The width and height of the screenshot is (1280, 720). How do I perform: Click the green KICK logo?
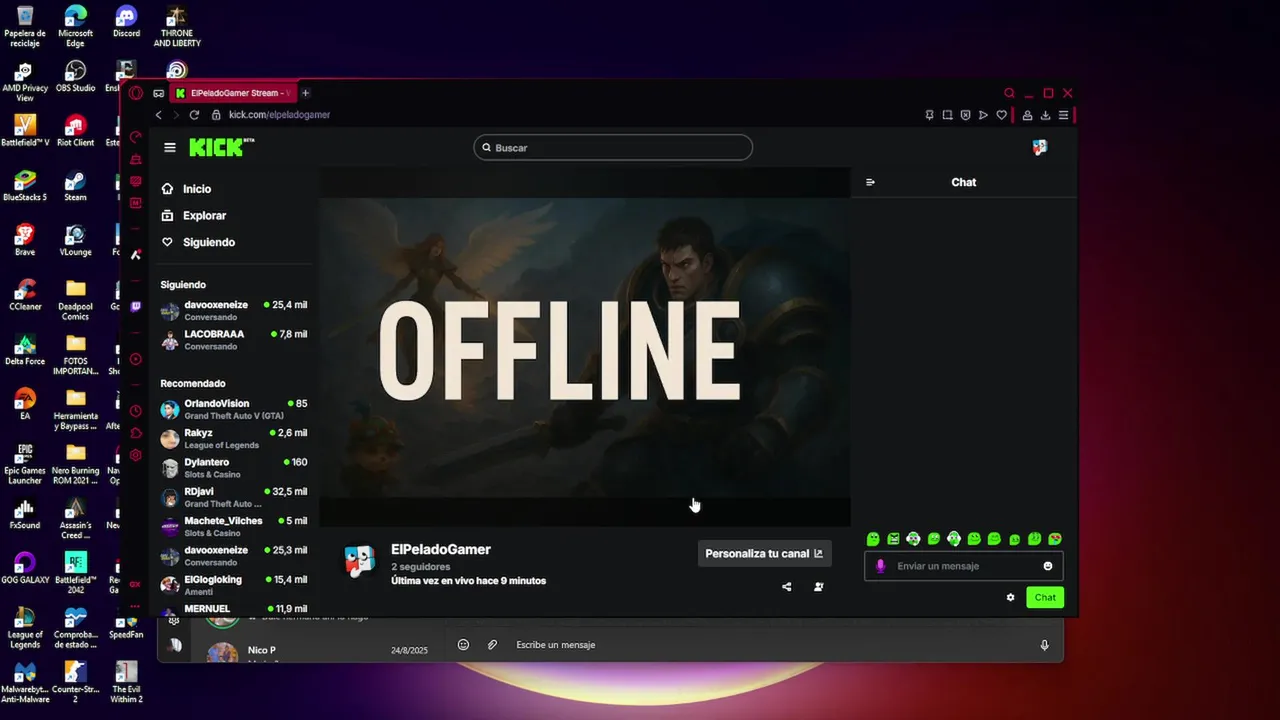tap(221, 147)
